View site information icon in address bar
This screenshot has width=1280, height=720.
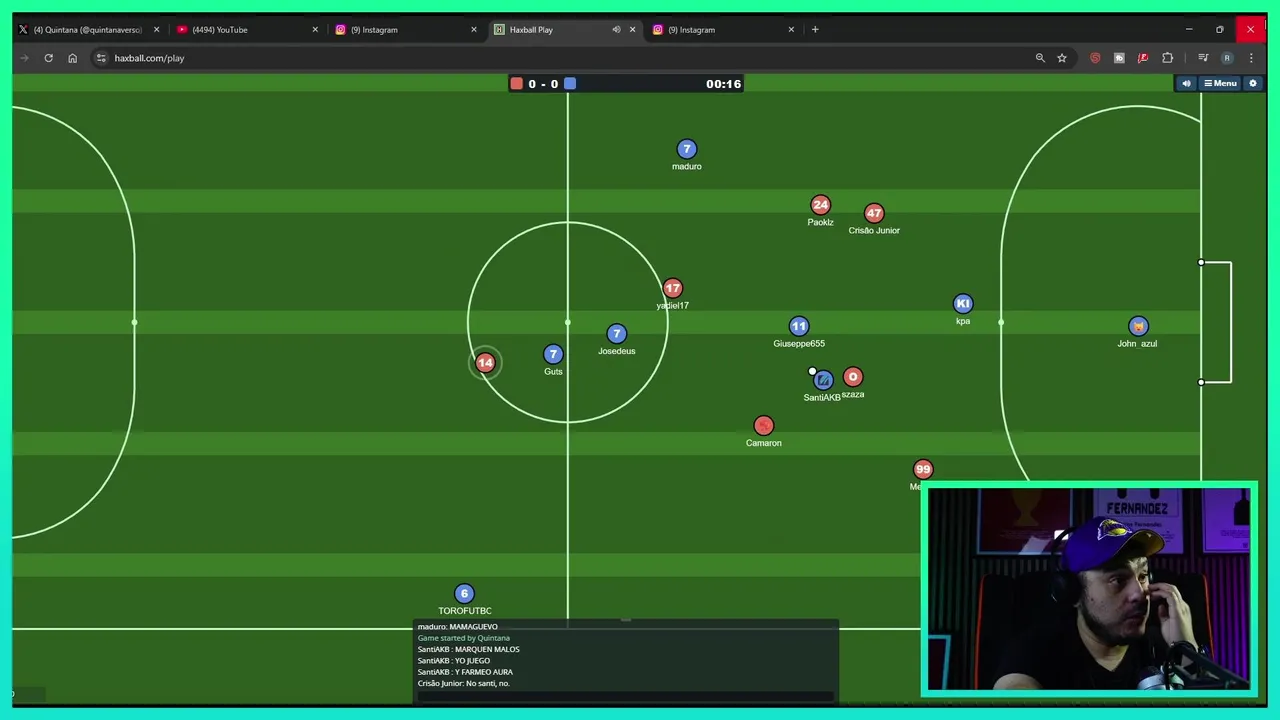click(x=101, y=58)
